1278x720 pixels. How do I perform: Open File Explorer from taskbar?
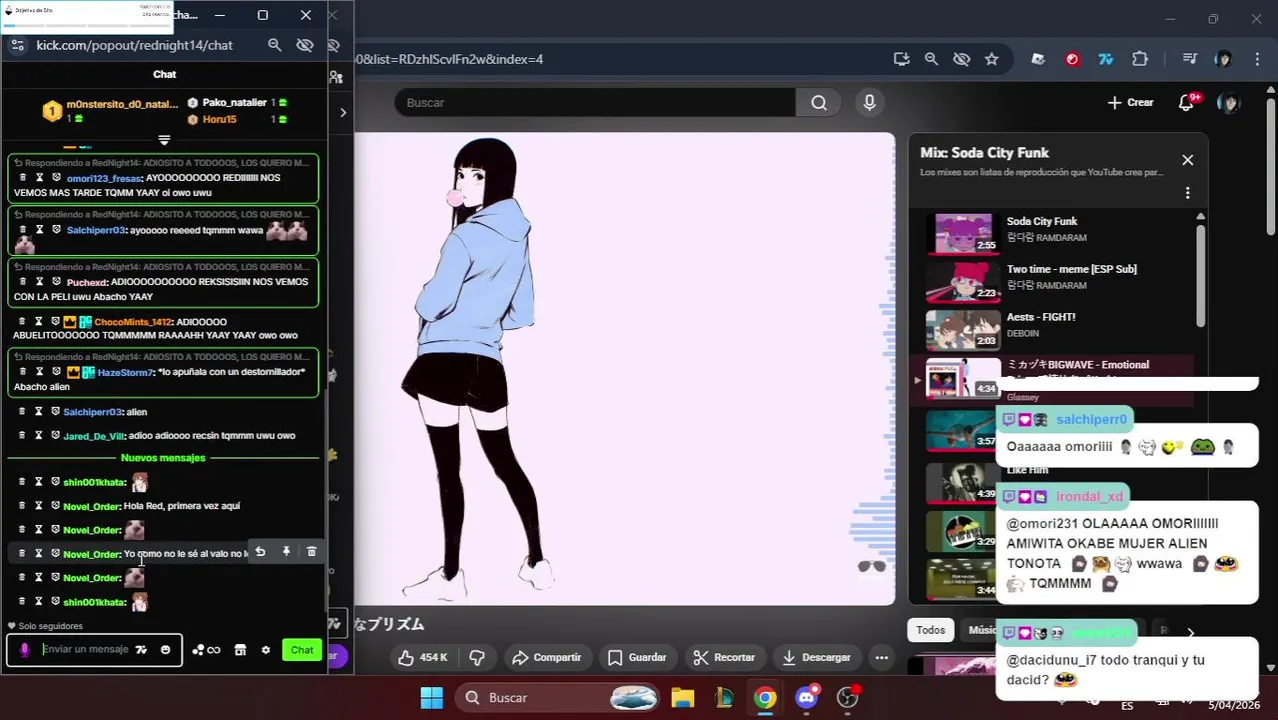coord(682,697)
